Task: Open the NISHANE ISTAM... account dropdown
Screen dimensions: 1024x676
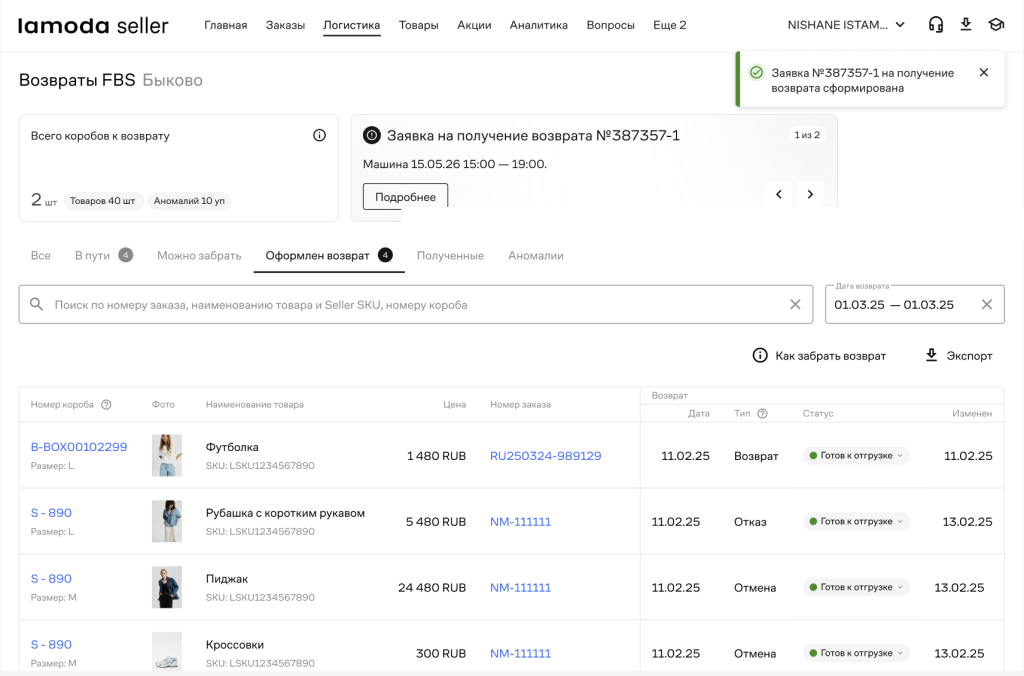Action: coord(846,25)
